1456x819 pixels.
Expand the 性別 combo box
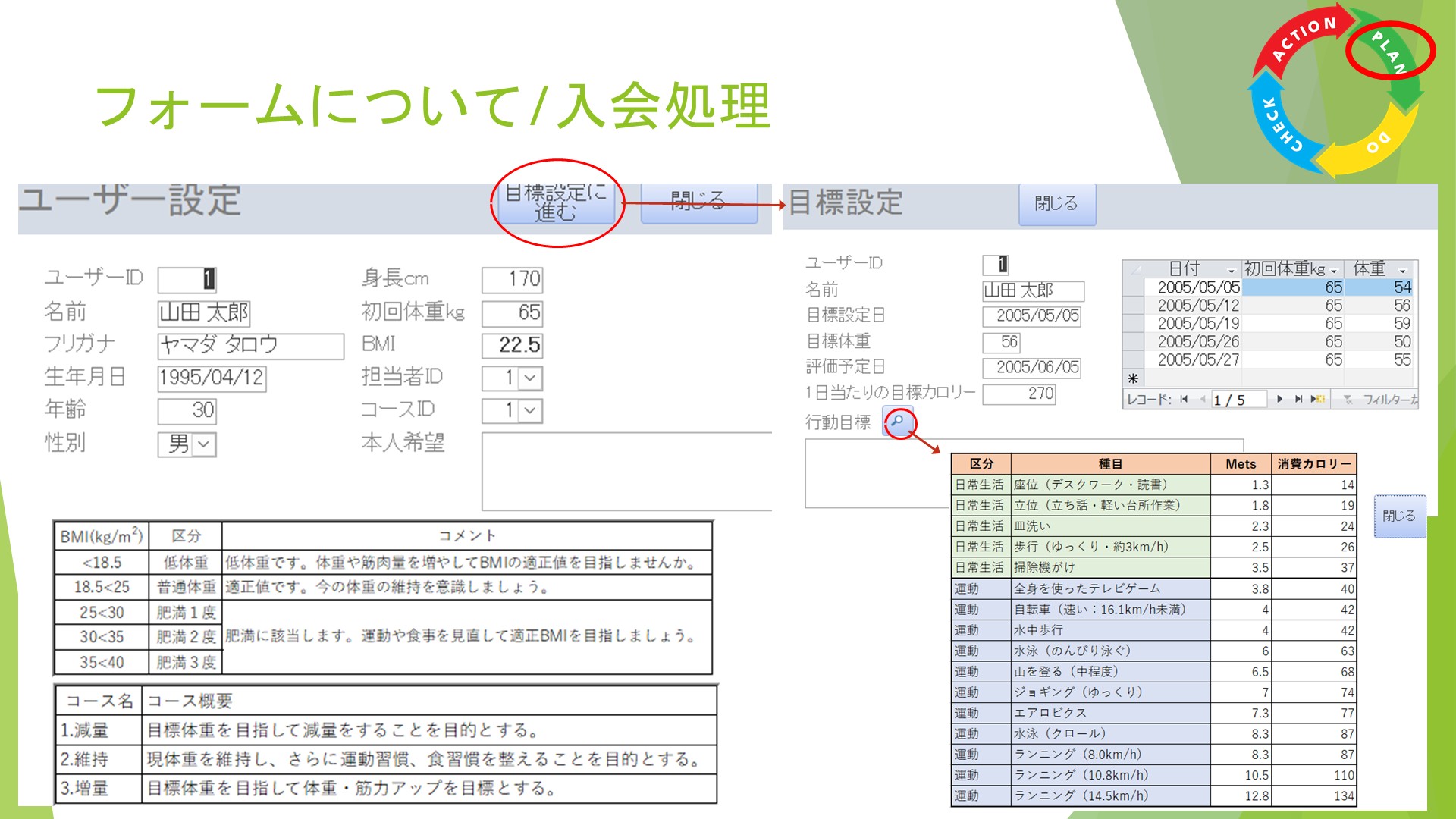coord(204,444)
